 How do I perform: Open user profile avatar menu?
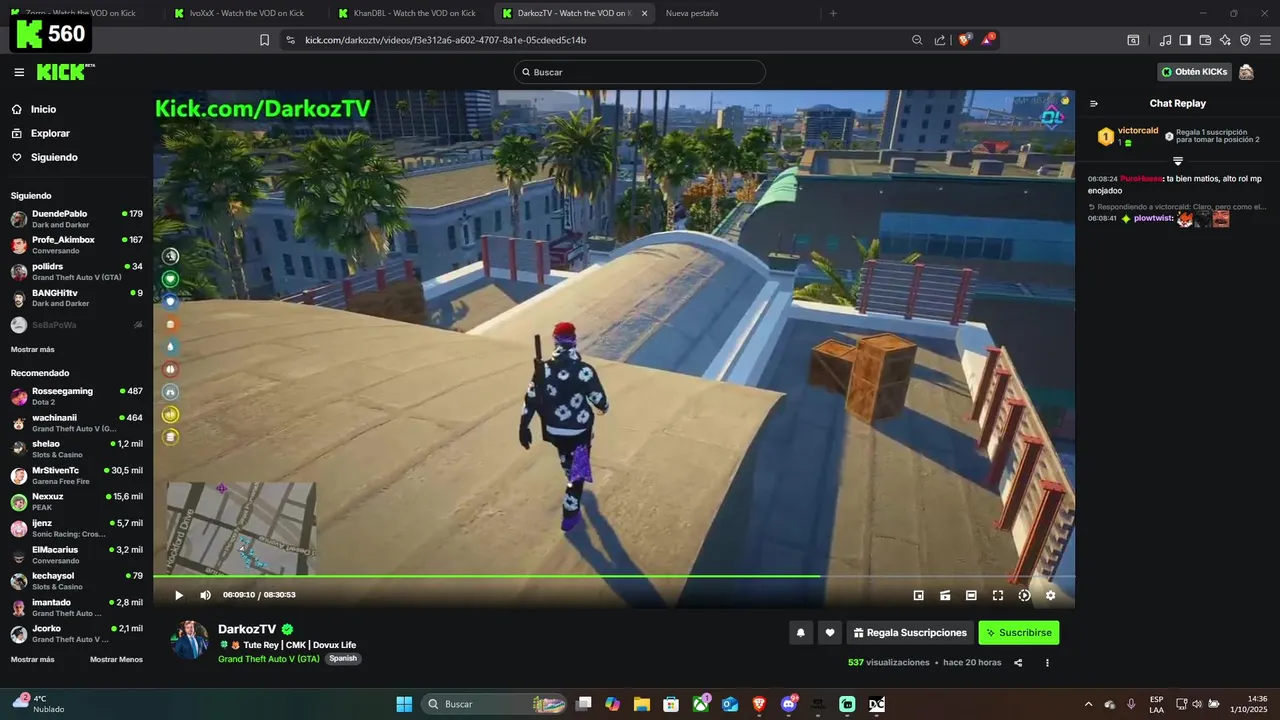(1246, 72)
